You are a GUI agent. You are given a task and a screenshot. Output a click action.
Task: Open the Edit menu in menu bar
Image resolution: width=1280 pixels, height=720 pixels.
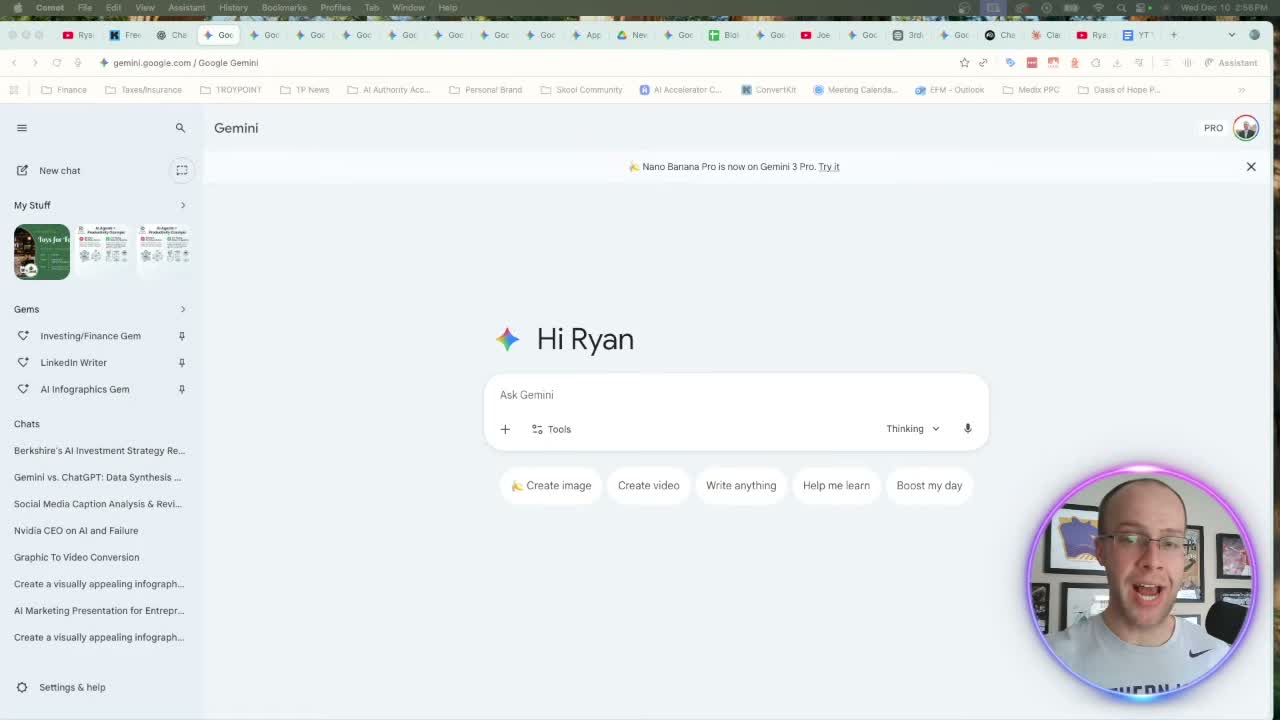(x=113, y=8)
